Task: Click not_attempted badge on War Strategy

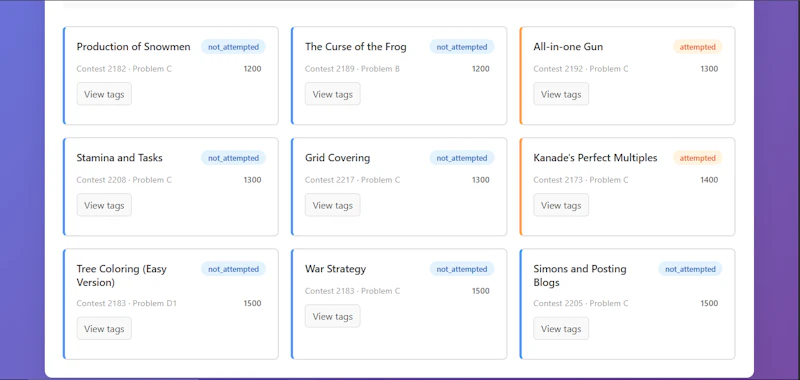Action: (x=462, y=269)
